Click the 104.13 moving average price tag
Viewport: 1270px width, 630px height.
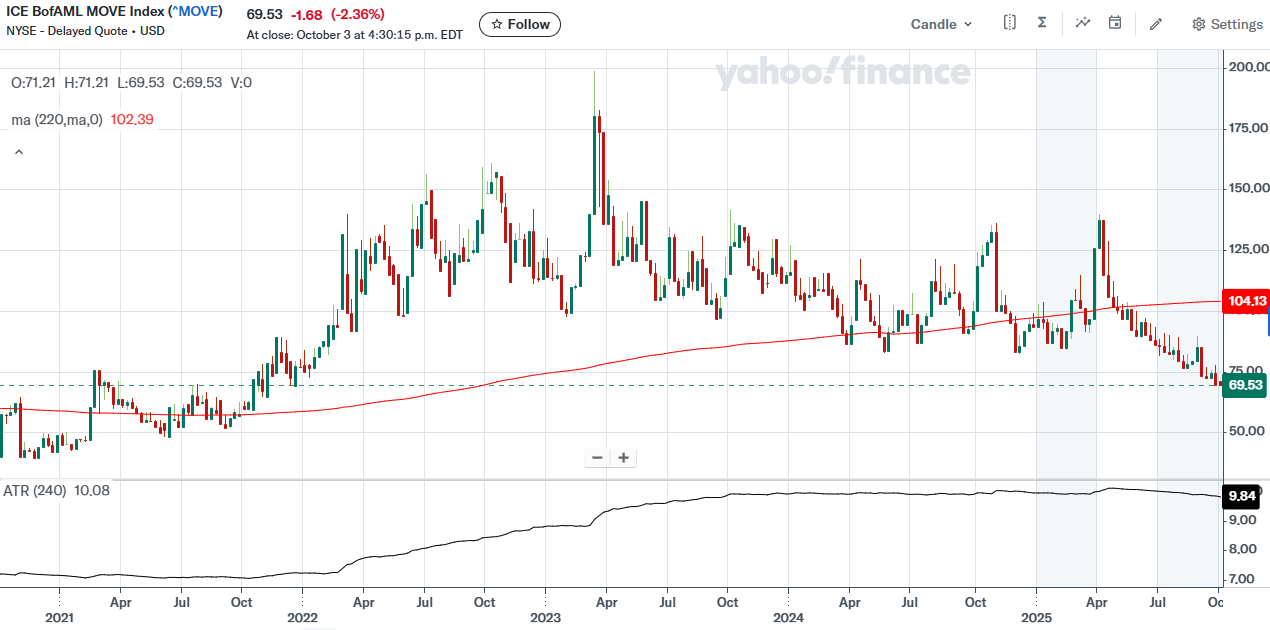1247,301
